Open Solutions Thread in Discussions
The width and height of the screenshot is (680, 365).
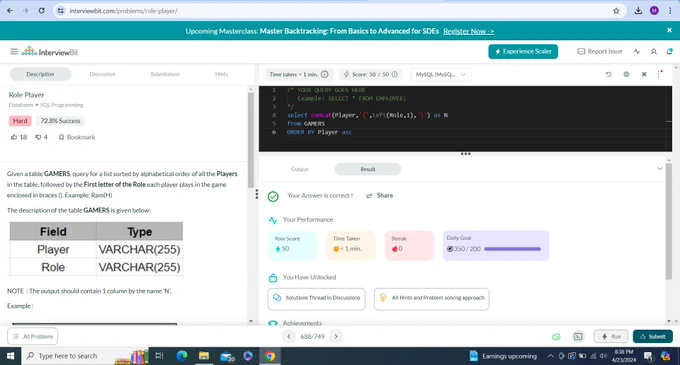pyautogui.click(x=317, y=298)
